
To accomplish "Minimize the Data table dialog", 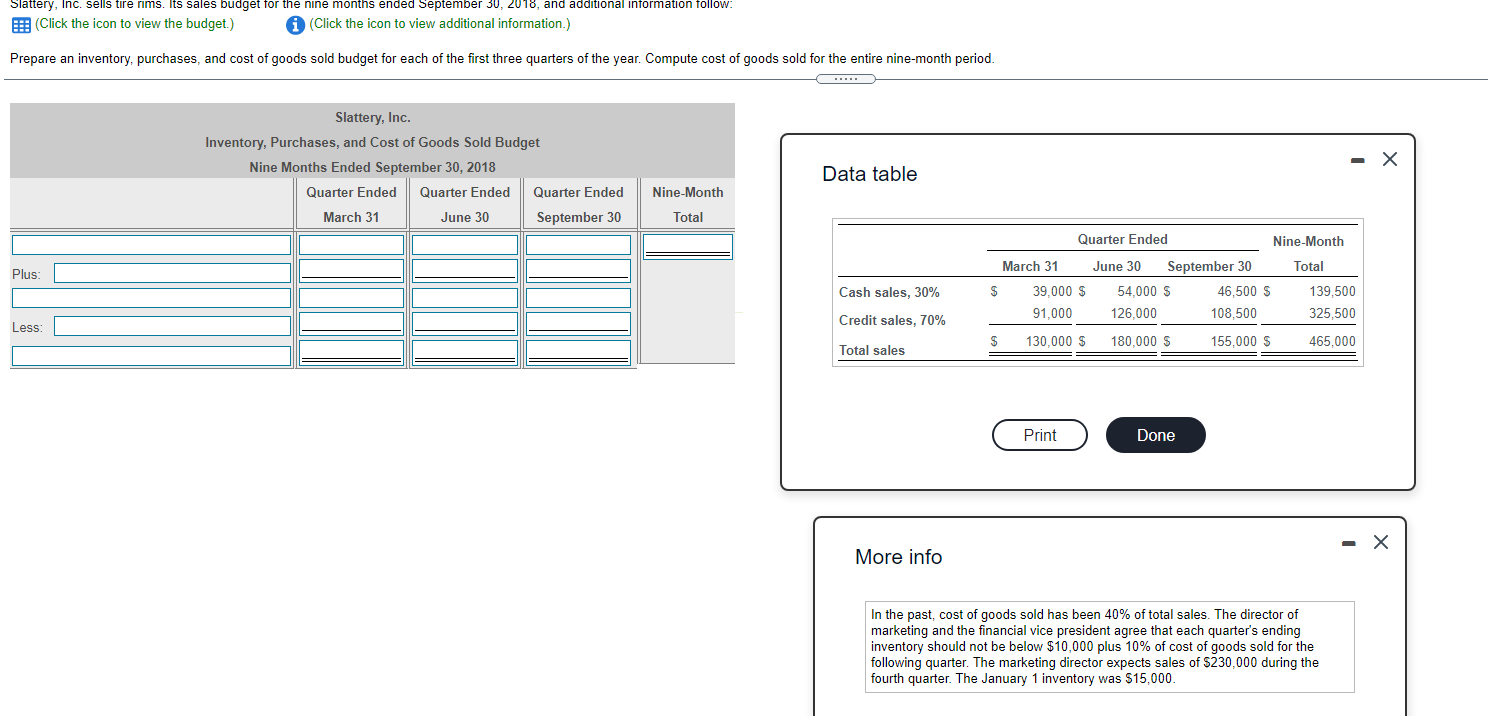I will pos(1357,160).
